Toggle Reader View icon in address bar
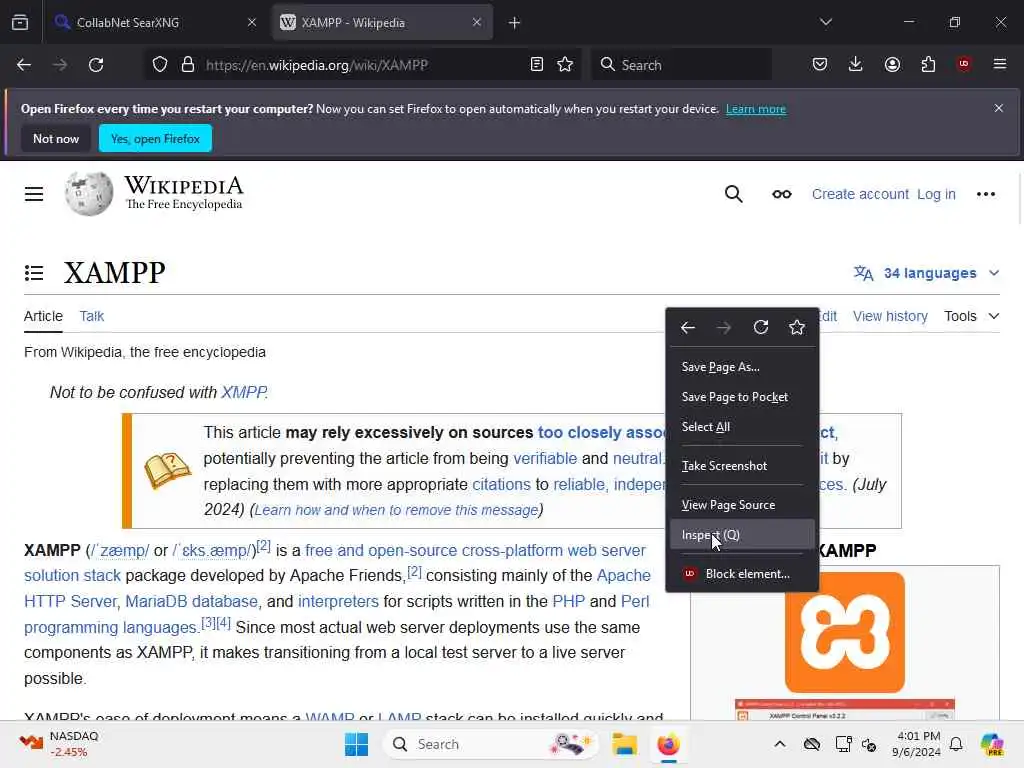This screenshot has height=768, width=1024. click(x=537, y=65)
